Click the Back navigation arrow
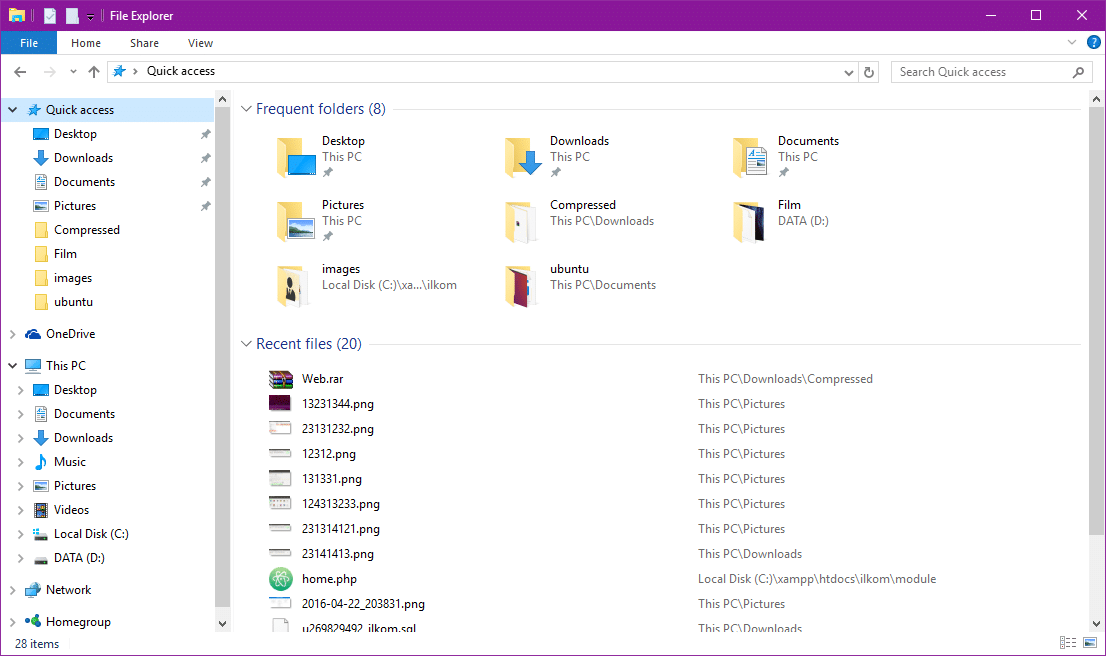1106x656 pixels. point(20,71)
